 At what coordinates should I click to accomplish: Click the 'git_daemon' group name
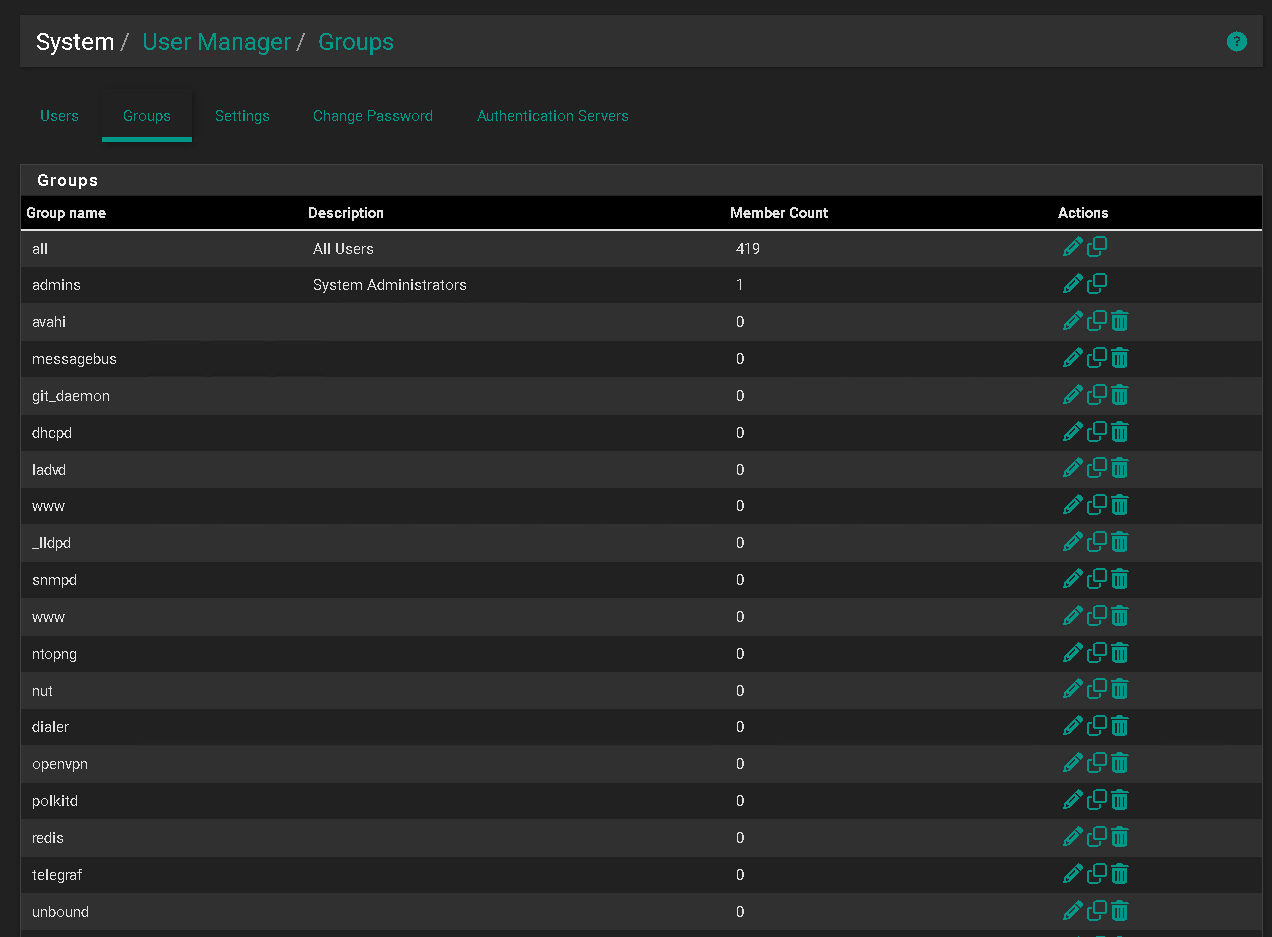(x=71, y=396)
